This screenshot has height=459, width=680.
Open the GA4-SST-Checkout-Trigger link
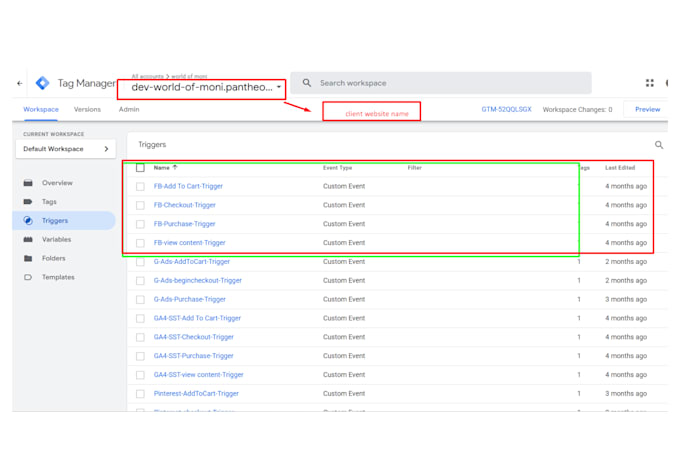tap(193, 337)
